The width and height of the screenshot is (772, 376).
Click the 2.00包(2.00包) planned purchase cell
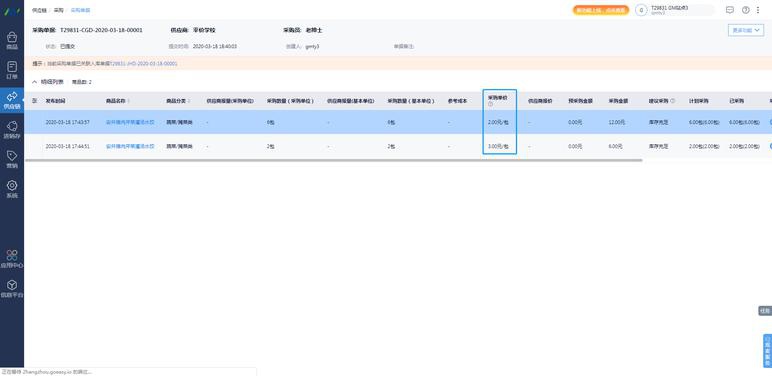(x=704, y=147)
